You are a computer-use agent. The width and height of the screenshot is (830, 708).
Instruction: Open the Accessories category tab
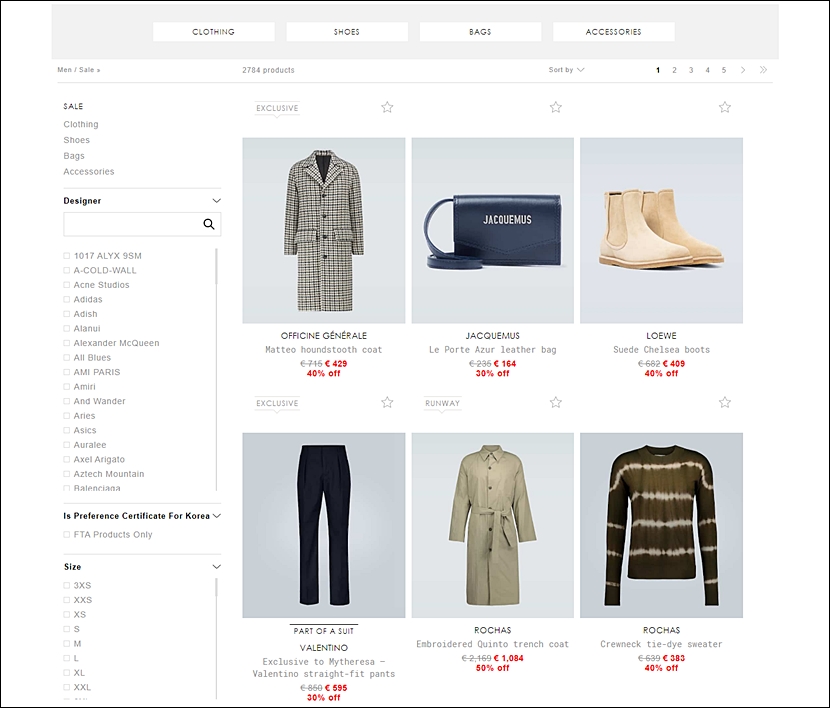click(614, 32)
